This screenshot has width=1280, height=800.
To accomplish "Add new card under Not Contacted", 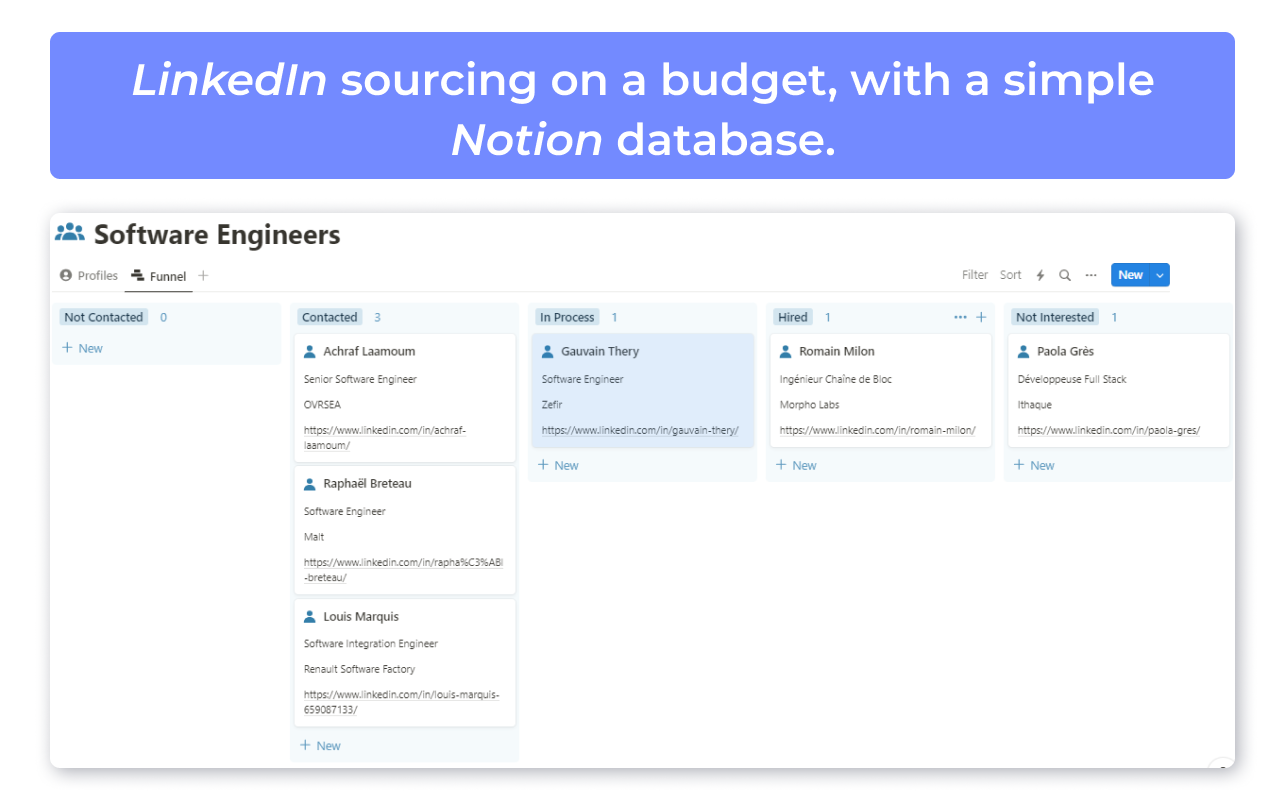I will click(x=82, y=348).
